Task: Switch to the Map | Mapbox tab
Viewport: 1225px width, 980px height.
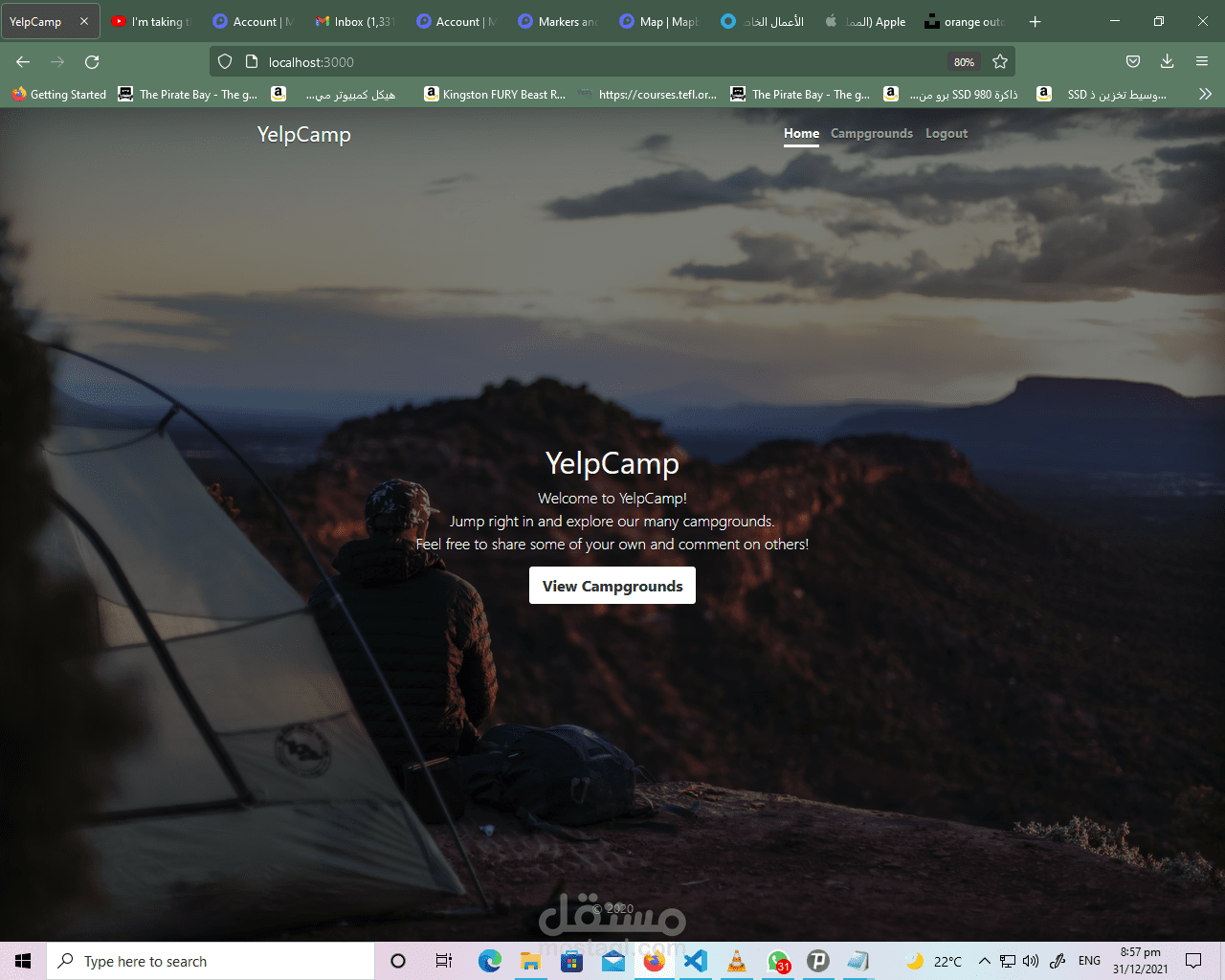Action: pyautogui.click(x=659, y=21)
